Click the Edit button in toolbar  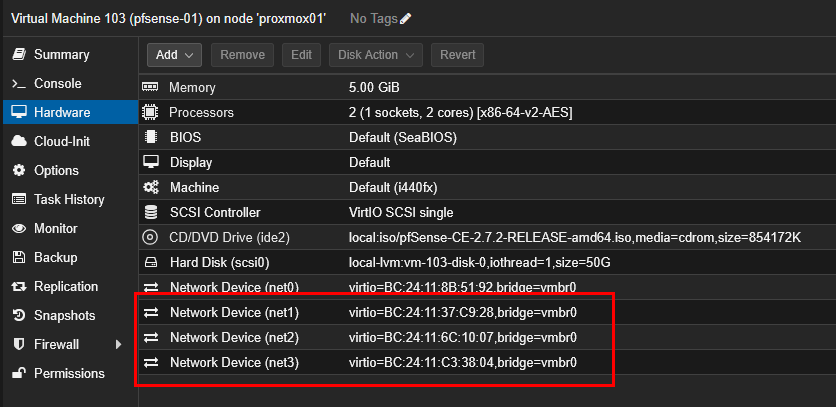coord(301,55)
